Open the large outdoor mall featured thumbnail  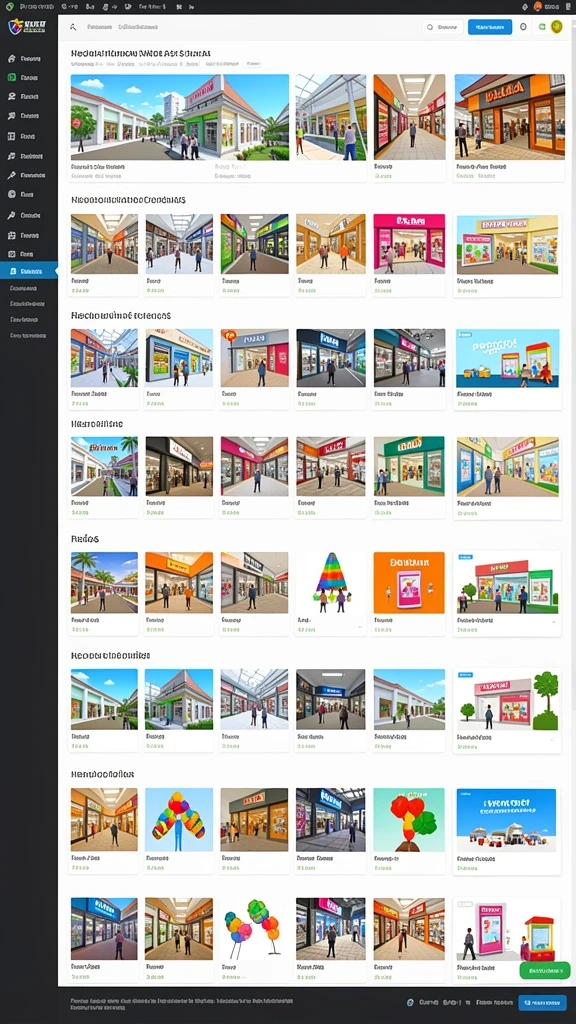tap(180, 117)
